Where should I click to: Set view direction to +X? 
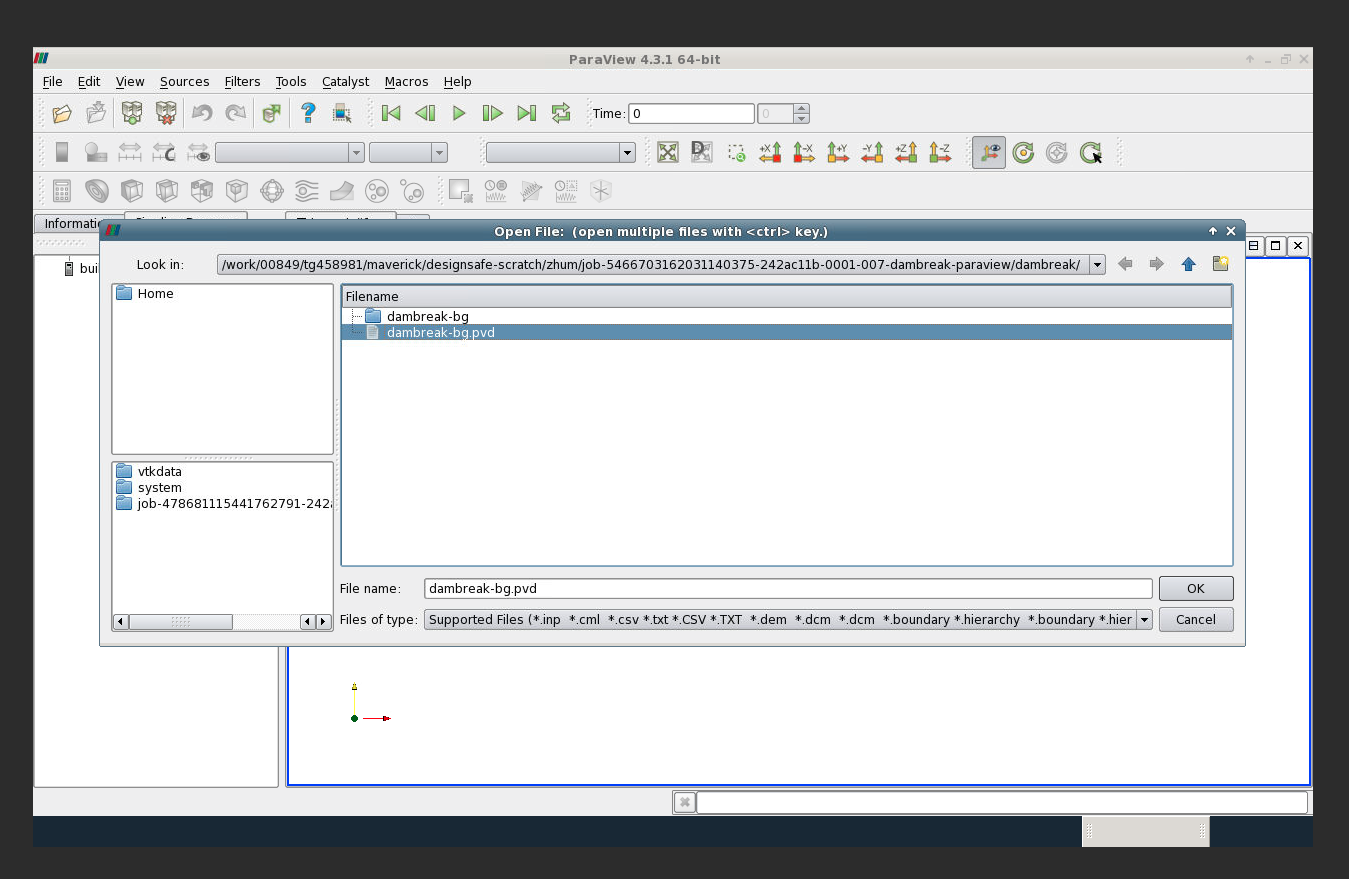coord(770,152)
